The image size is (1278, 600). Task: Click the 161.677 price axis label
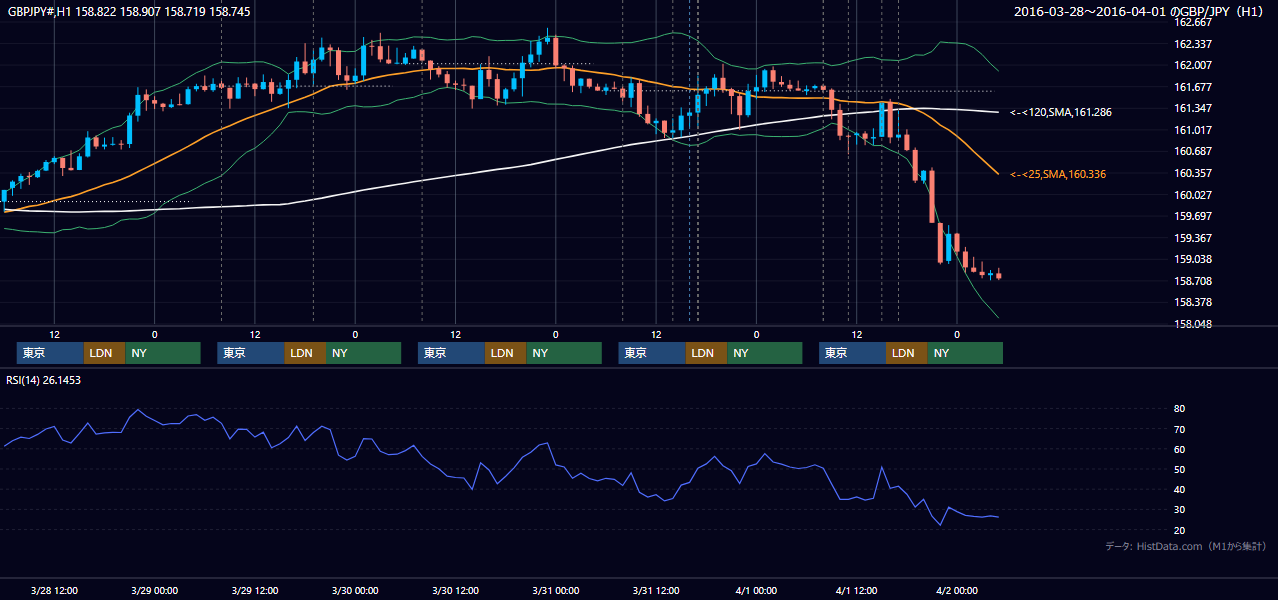pos(1192,87)
